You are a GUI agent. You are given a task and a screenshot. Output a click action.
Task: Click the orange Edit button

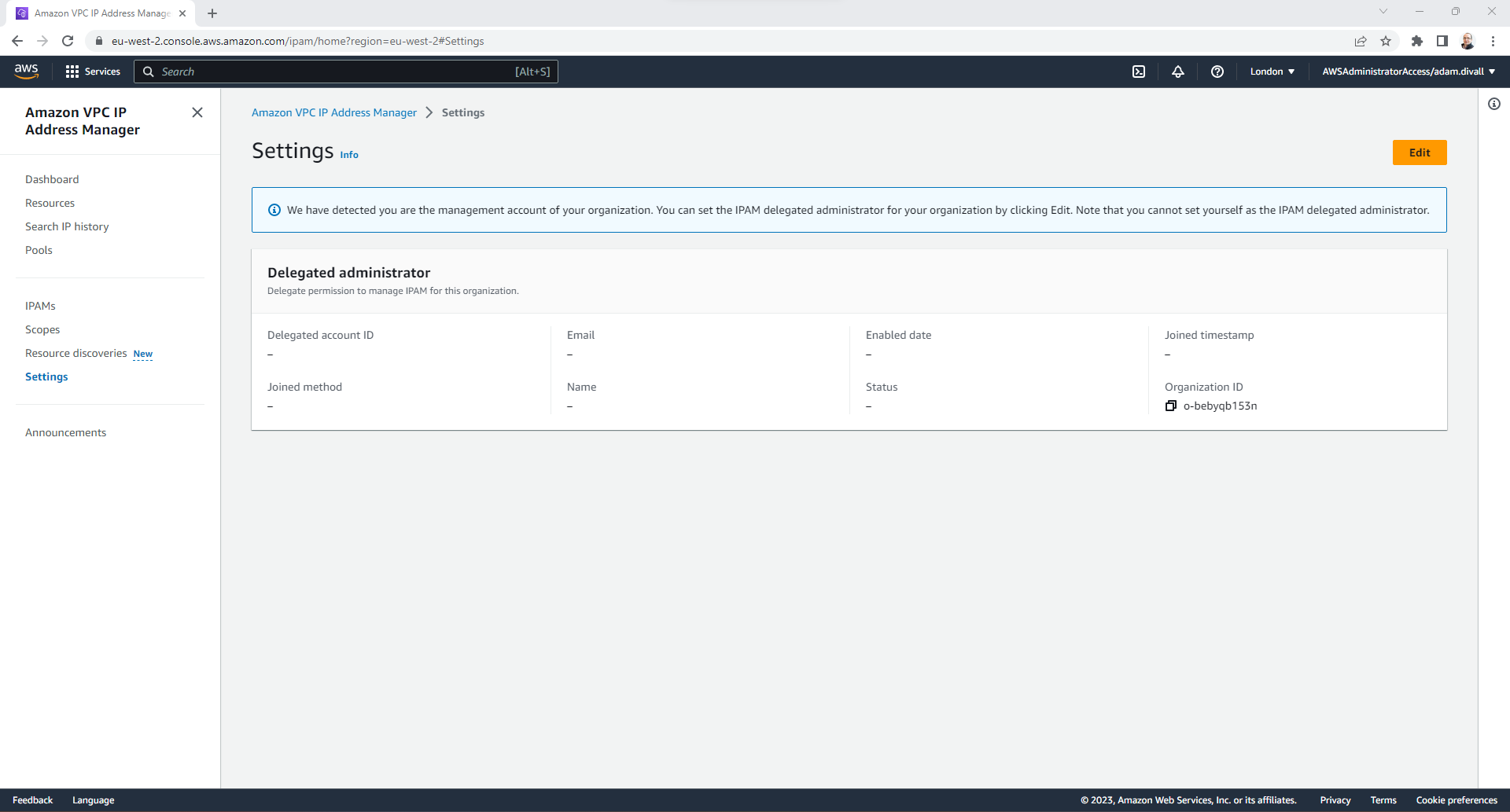pyautogui.click(x=1420, y=152)
